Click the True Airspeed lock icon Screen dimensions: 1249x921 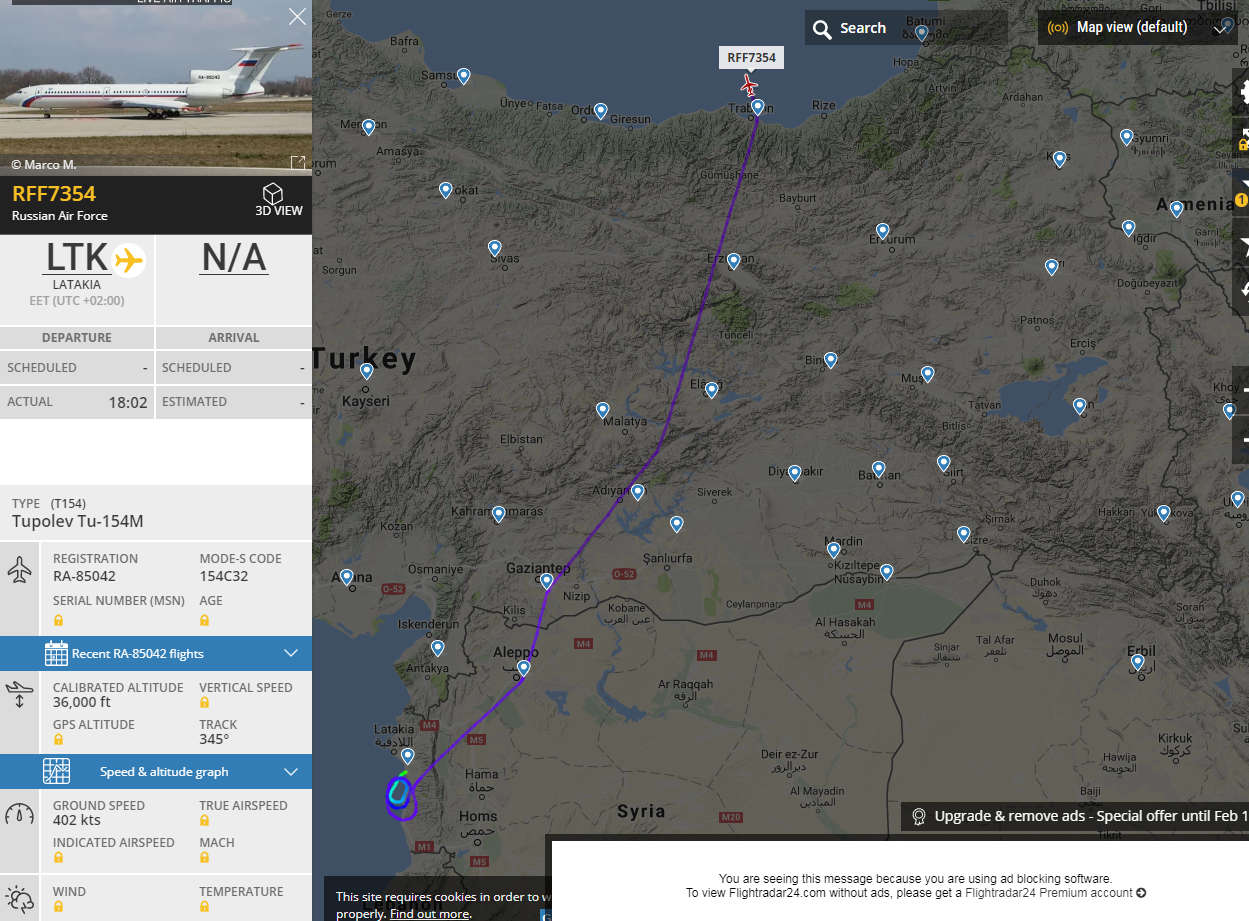click(204, 820)
